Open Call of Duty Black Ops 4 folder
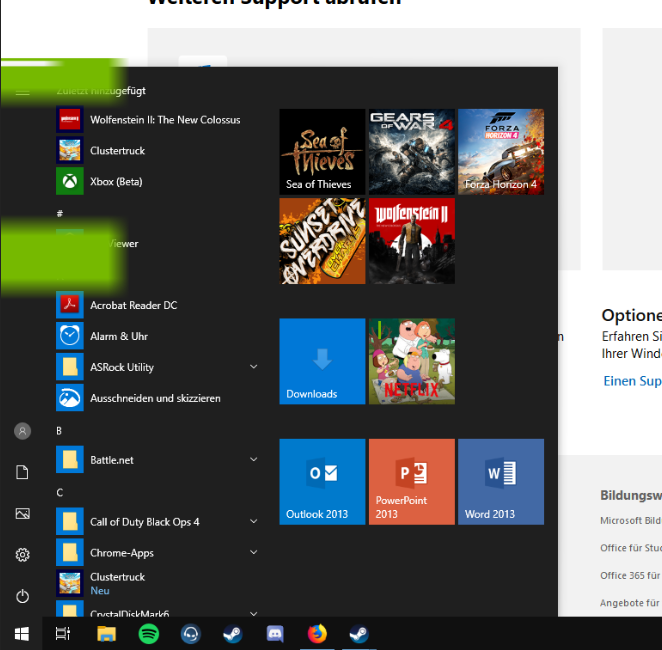The height and width of the screenshot is (650, 662). coord(156,522)
